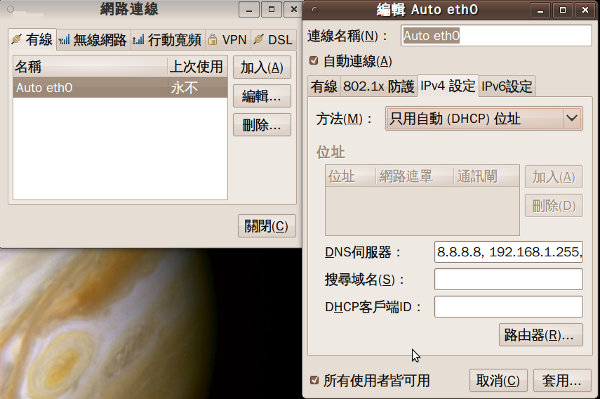This screenshot has height=399, width=600.
Task: Sort by the 名稱 column header
Action: coord(90,67)
